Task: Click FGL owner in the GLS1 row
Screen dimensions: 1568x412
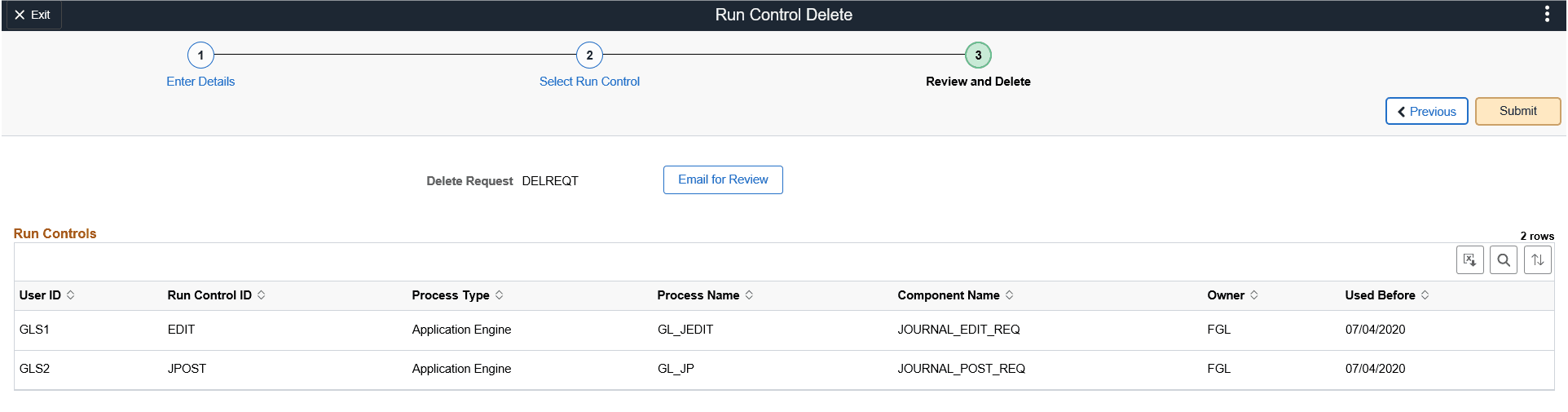Action: click(x=1218, y=330)
